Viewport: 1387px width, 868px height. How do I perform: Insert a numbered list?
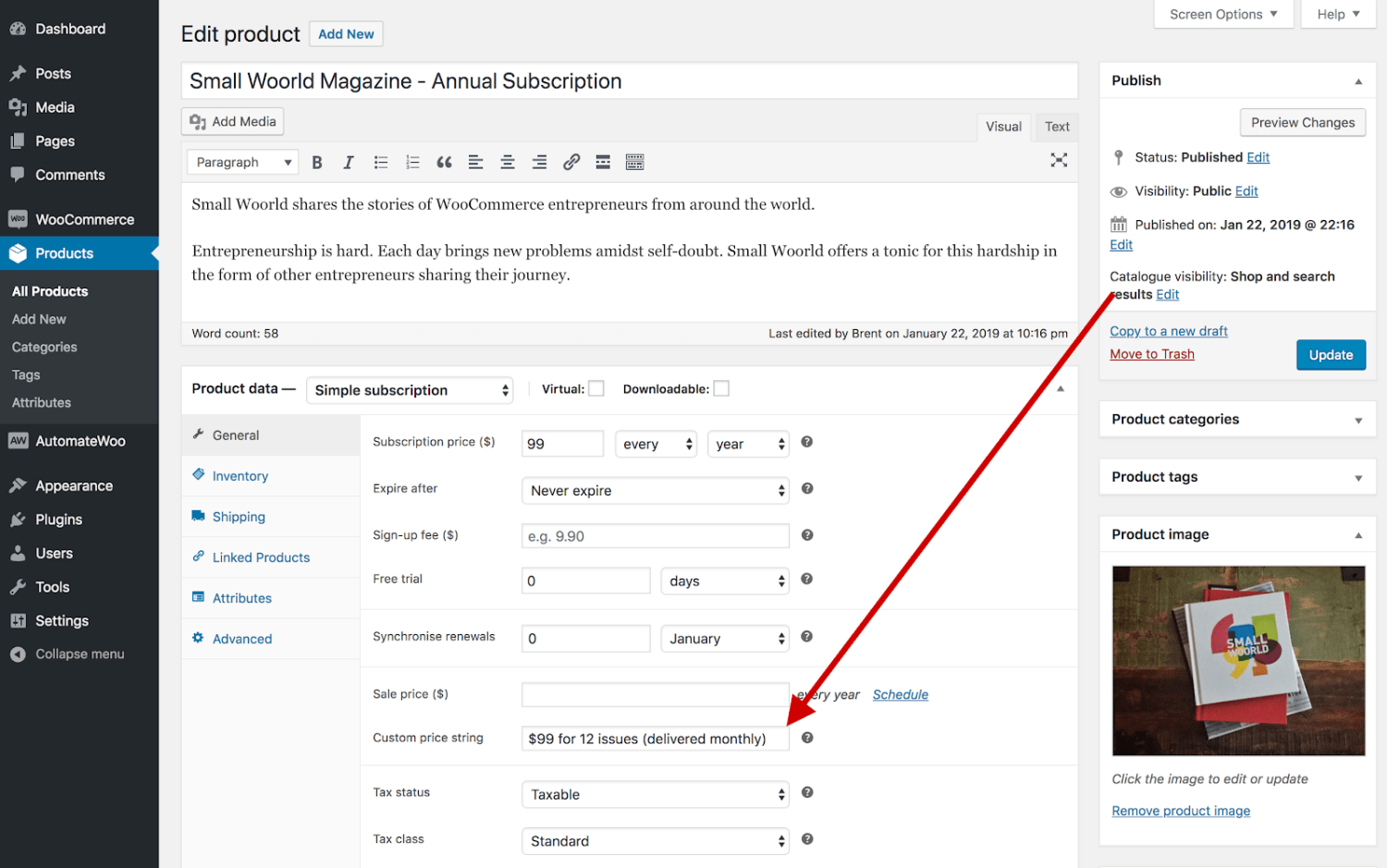(412, 162)
